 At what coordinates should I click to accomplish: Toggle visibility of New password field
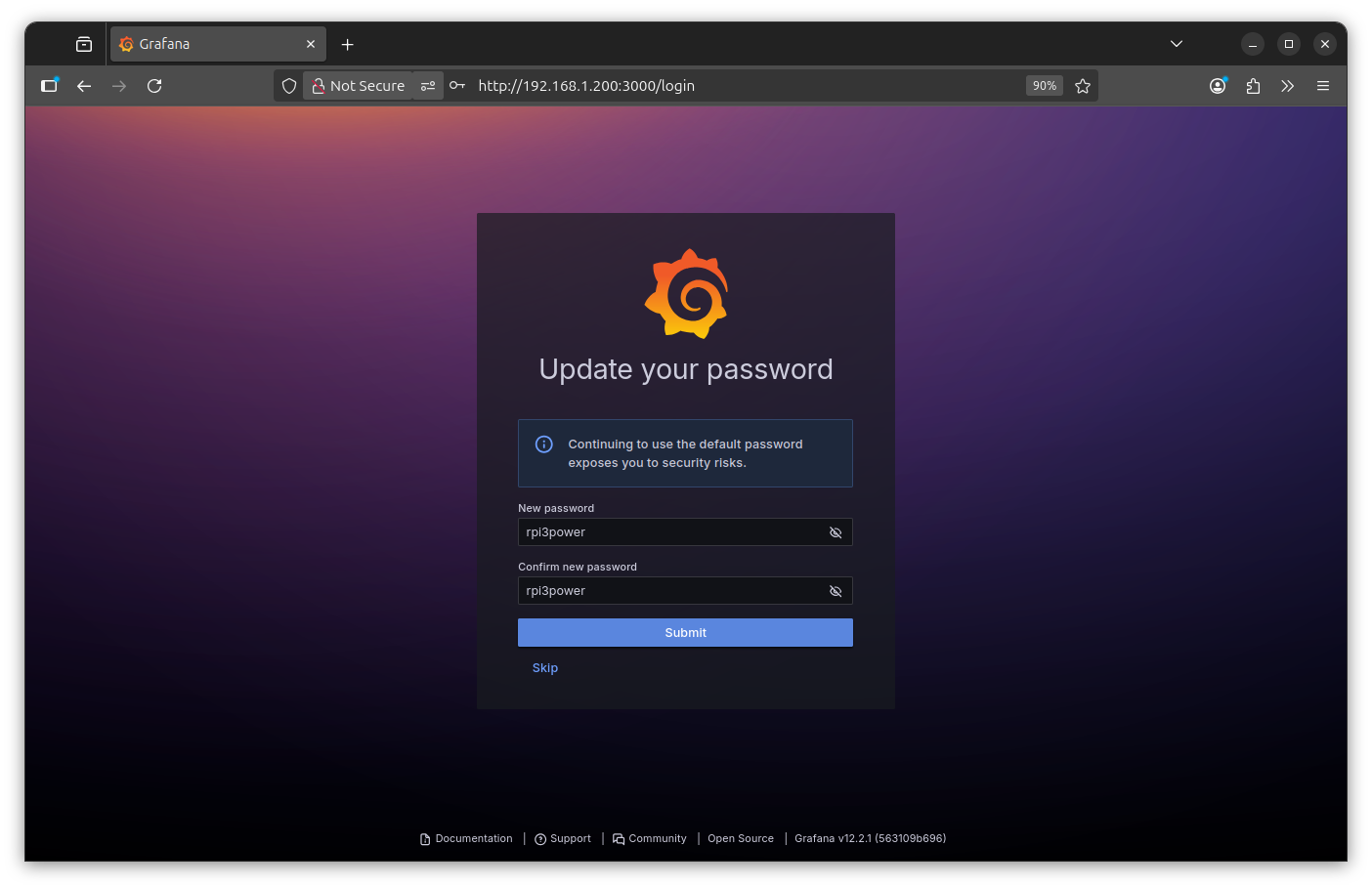coord(836,532)
